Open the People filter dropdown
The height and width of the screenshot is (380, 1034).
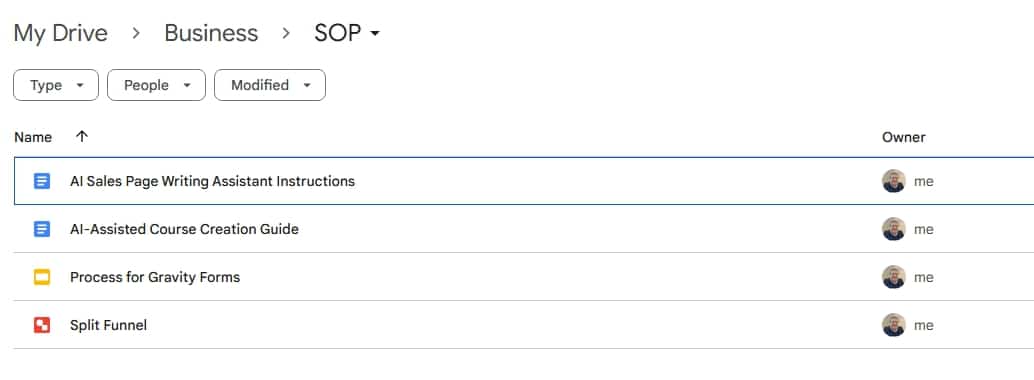pos(156,85)
